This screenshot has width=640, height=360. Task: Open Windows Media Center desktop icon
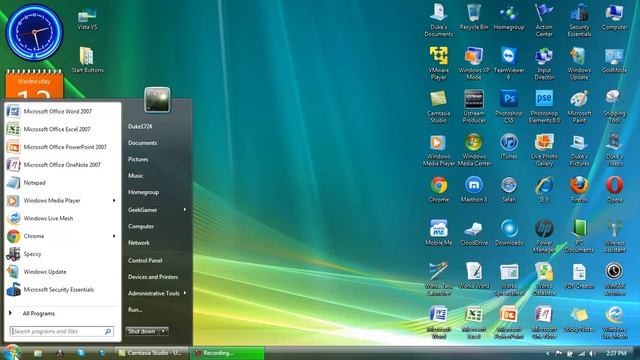(x=473, y=149)
